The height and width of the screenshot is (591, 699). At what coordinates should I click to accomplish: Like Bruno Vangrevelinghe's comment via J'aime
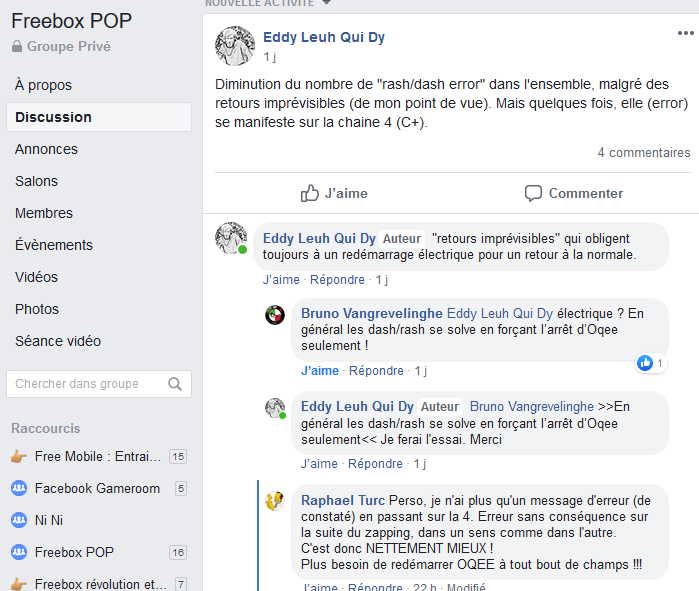tap(319, 371)
